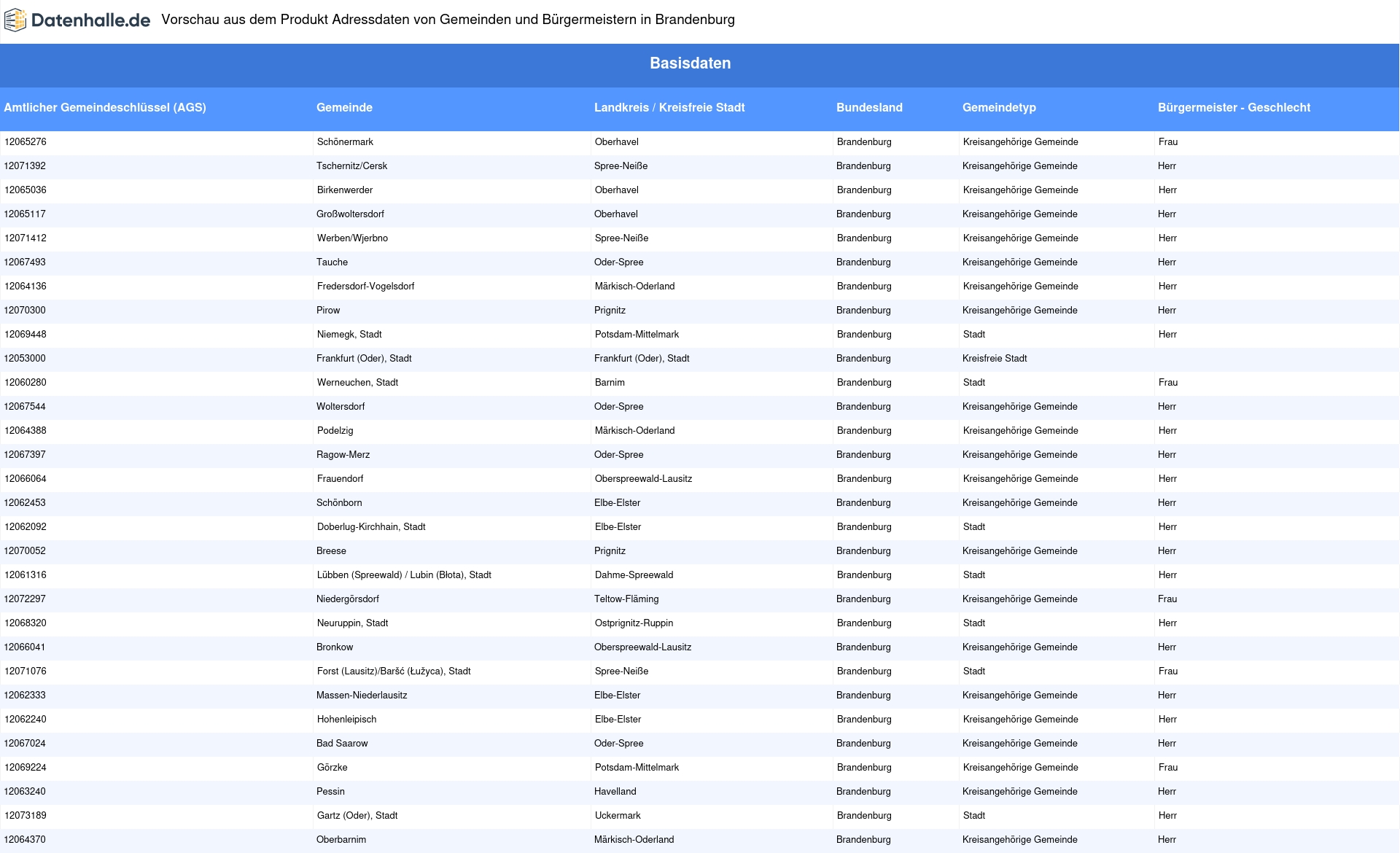1400x853 pixels.
Task: Select the Görzke cell
Action: [451, 768]
